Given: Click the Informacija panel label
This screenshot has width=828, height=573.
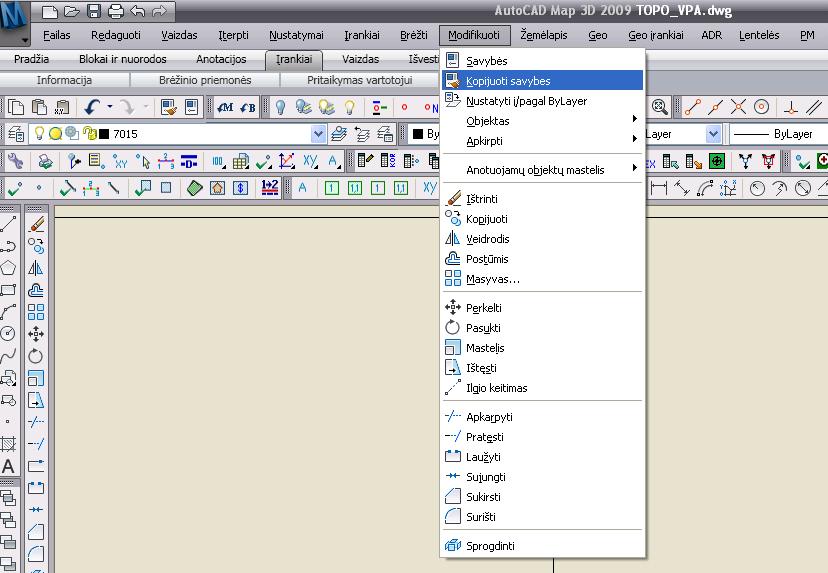Looking at the screenshot, I should click(64, 80).
